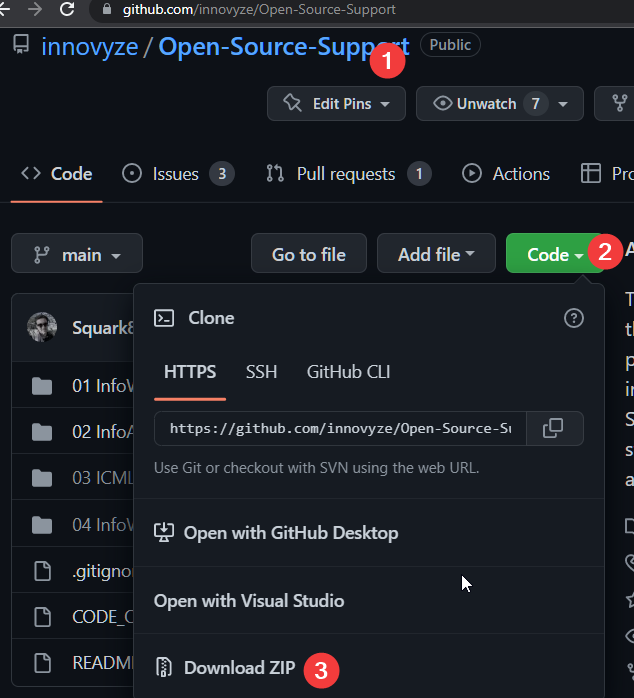Open the Actions tab
The width and height of the screenshot is (634, 698).
pyautogui.click(x=506, y=174)
